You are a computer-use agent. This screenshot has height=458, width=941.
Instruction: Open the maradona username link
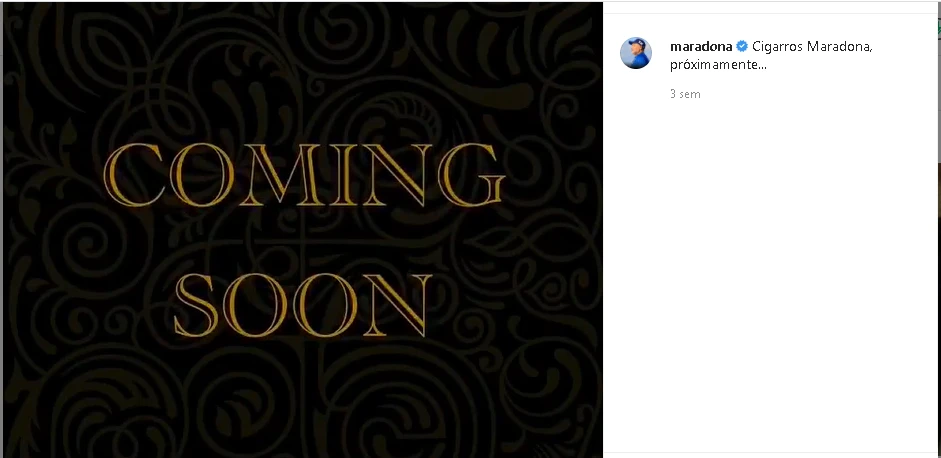701,47
